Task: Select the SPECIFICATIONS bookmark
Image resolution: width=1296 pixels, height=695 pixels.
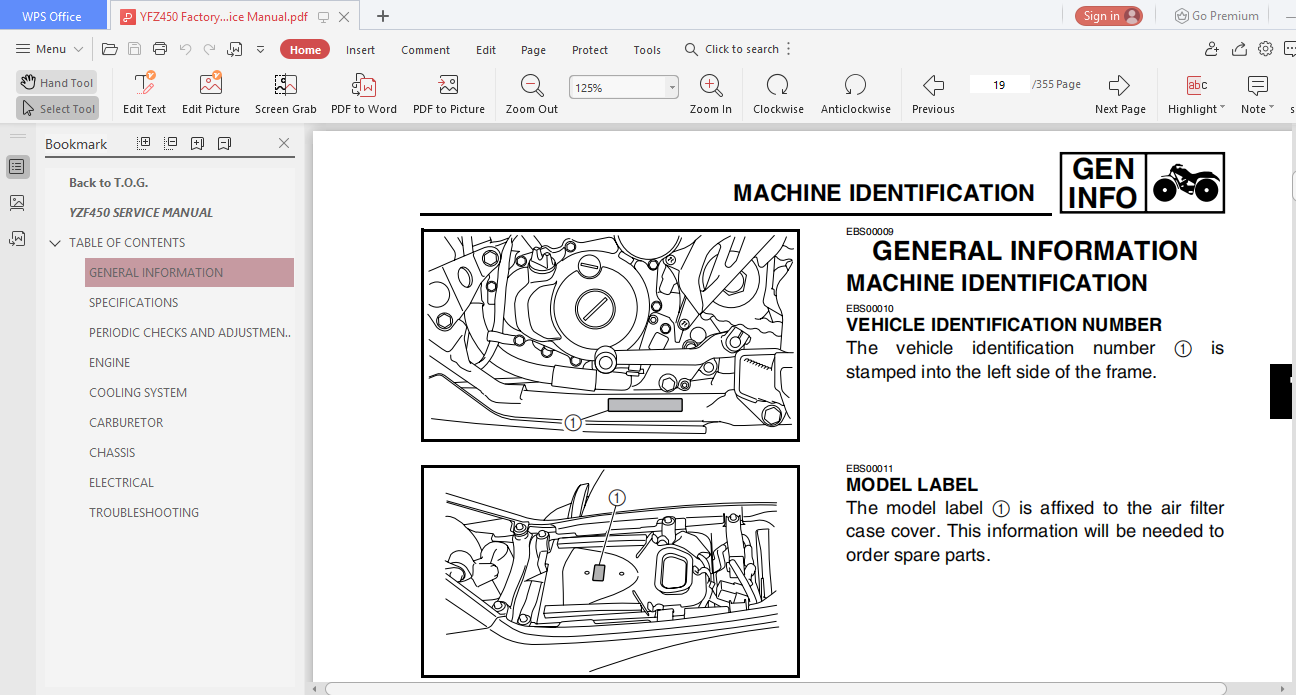Action: coord(133,302)
